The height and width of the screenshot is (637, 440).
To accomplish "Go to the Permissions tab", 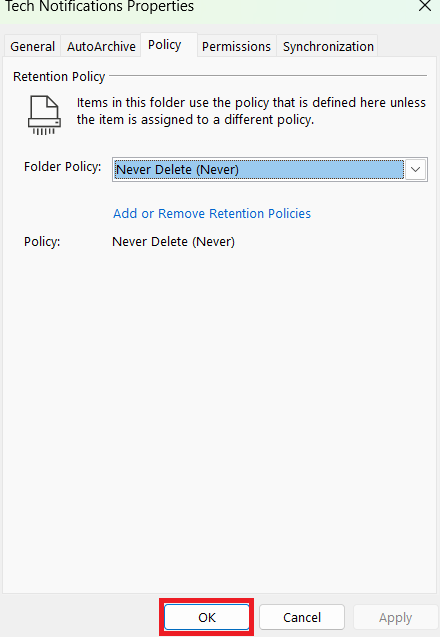I will (x=236, y=46).
